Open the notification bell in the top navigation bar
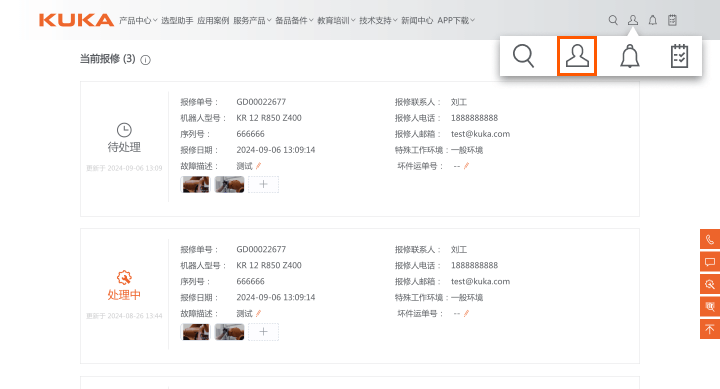Screen dimensions: 720x389 pyautogui.click(x=652, y=20)
